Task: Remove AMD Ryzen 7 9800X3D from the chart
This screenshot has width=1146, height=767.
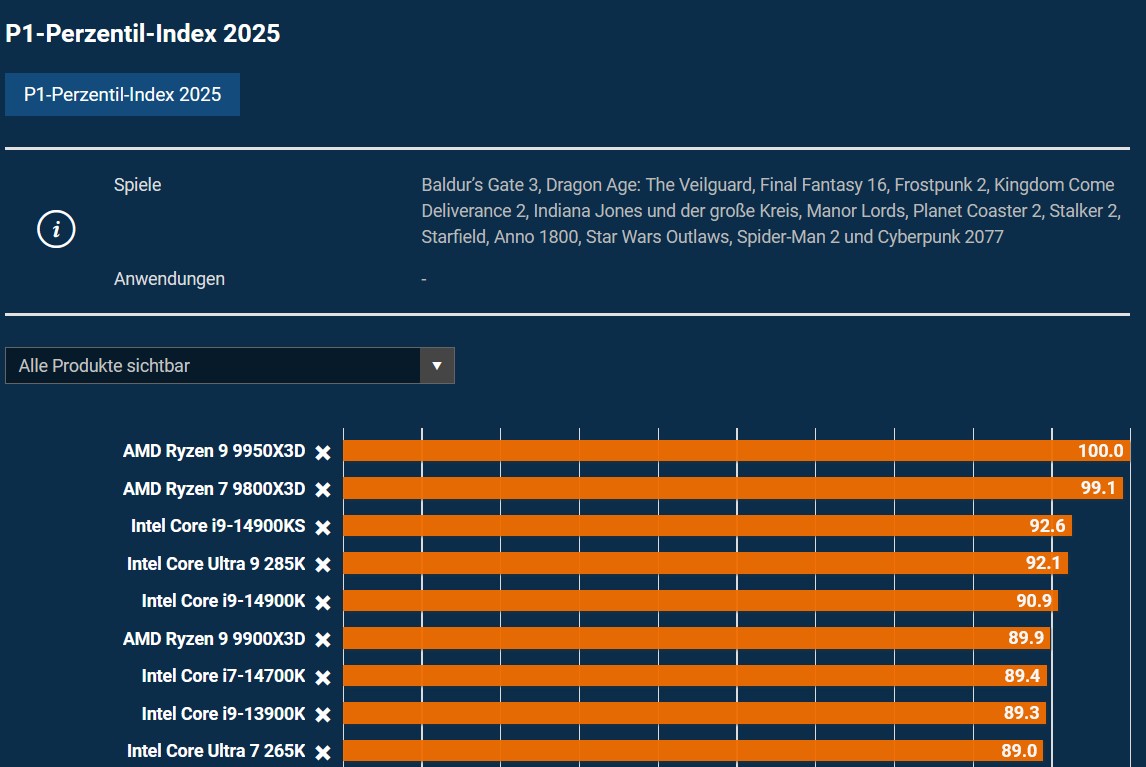Action: [322, 489]
